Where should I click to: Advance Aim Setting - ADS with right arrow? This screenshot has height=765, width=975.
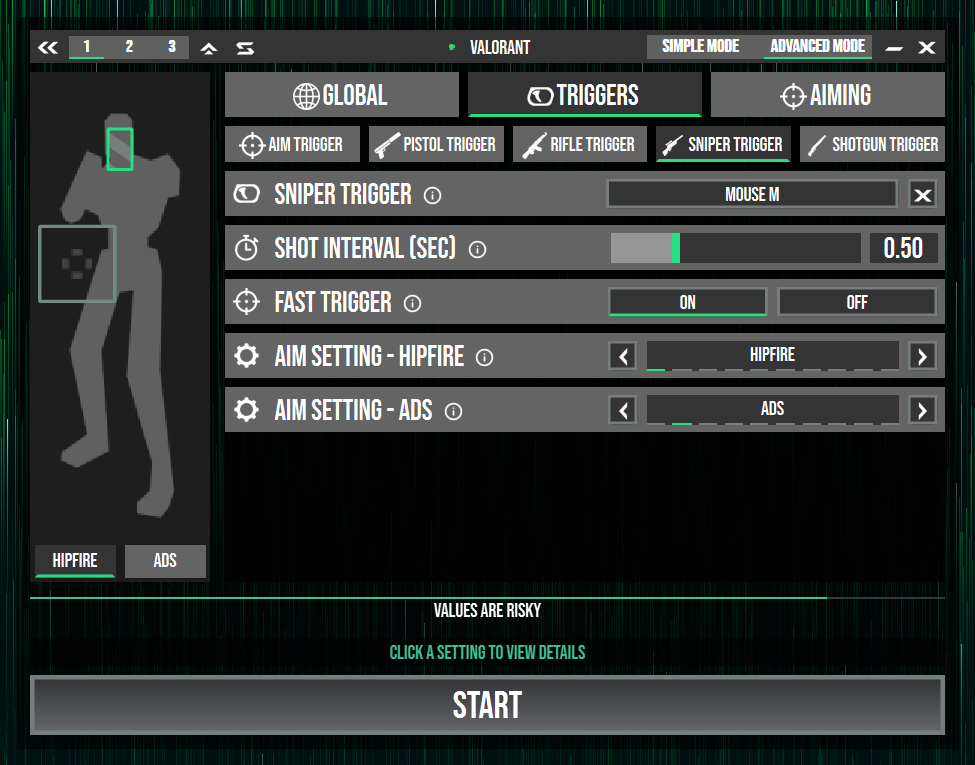coord(922,410)
